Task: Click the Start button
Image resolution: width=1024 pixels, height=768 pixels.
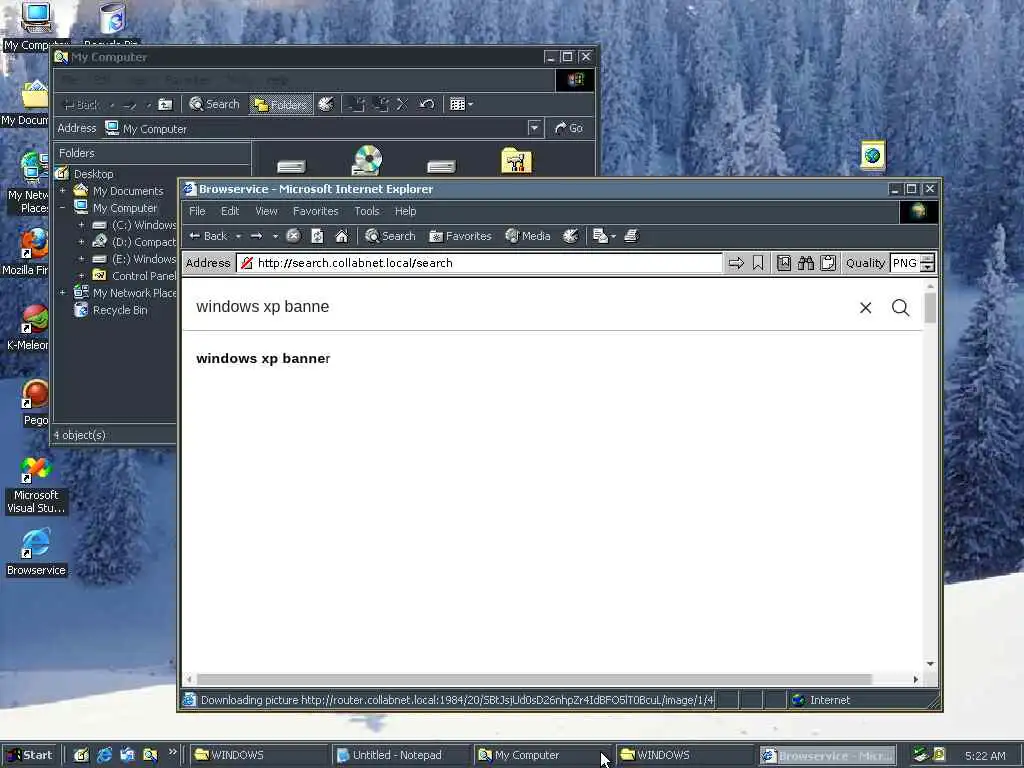Action: (29, 755)
